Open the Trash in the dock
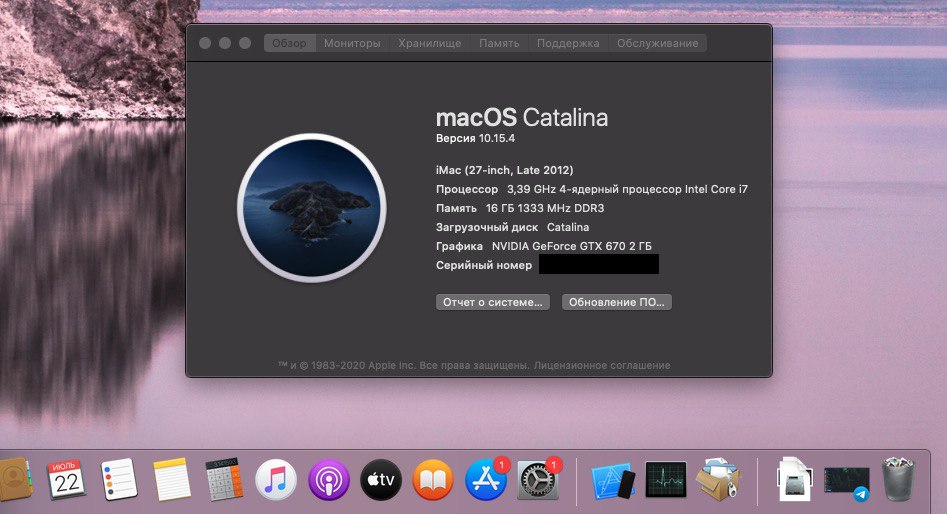 pyautogui.click(x=899, y=480)
